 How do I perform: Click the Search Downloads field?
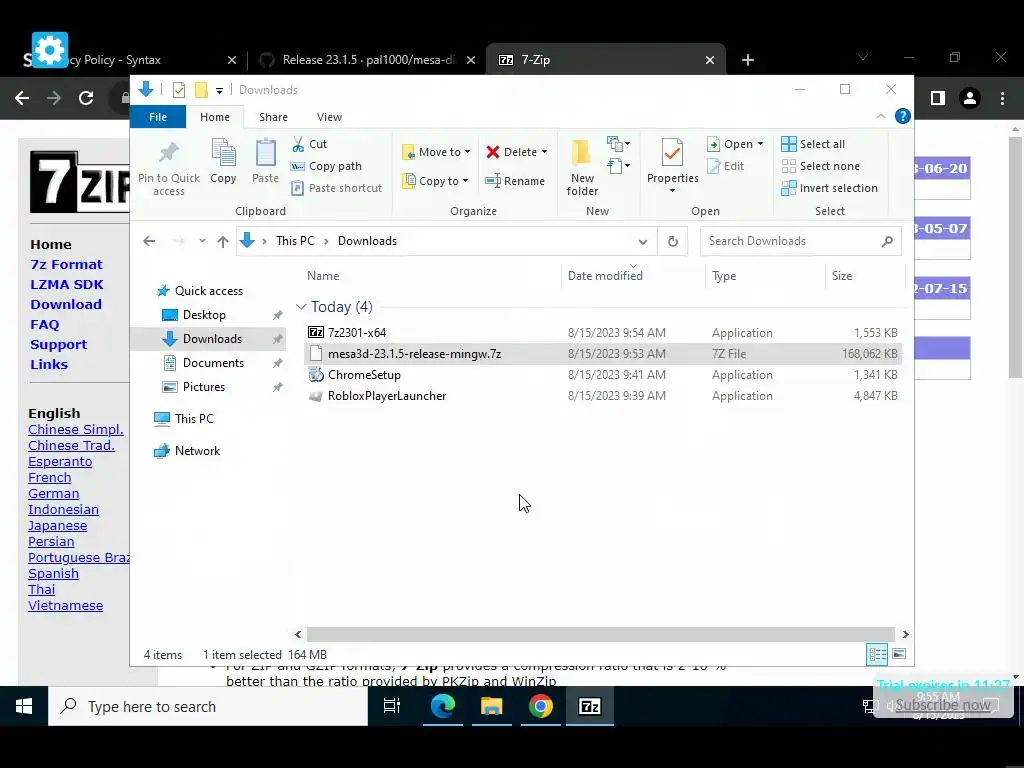[801, 241]
